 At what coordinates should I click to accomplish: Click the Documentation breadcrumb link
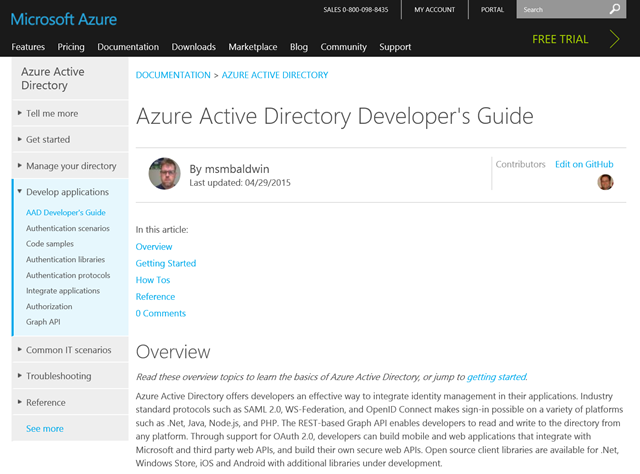[x=173, y=75]
